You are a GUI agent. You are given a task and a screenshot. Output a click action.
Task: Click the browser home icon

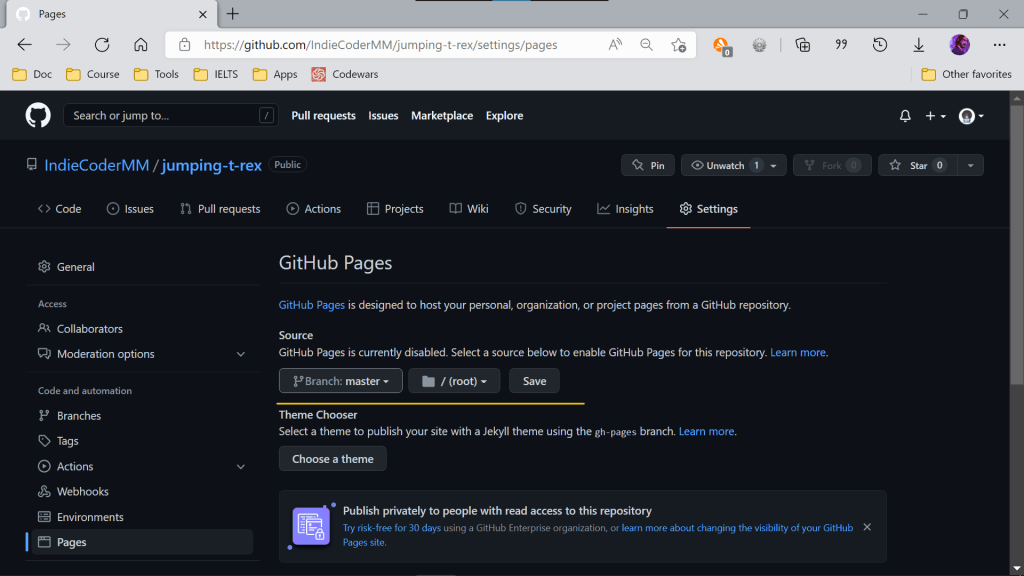click(141, 45)
